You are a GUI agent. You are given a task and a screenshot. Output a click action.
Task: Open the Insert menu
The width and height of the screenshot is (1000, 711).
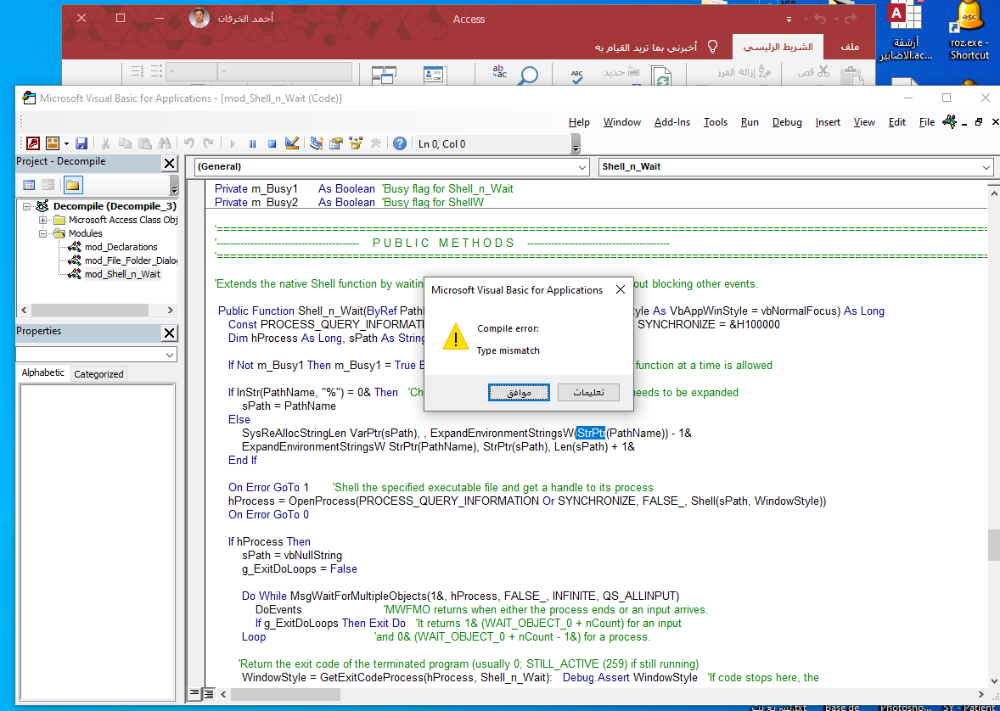[828, 122]
